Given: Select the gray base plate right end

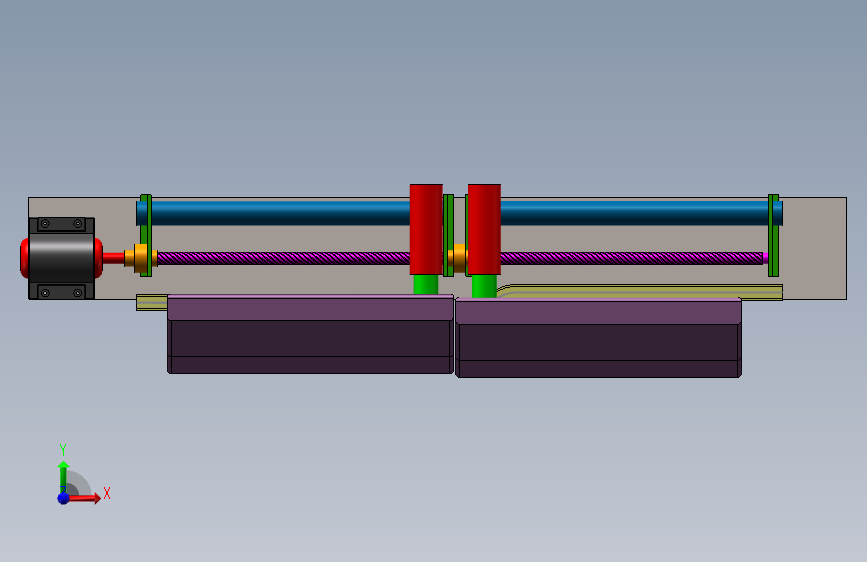Looking at the screenshot, I should click(814, 248).
